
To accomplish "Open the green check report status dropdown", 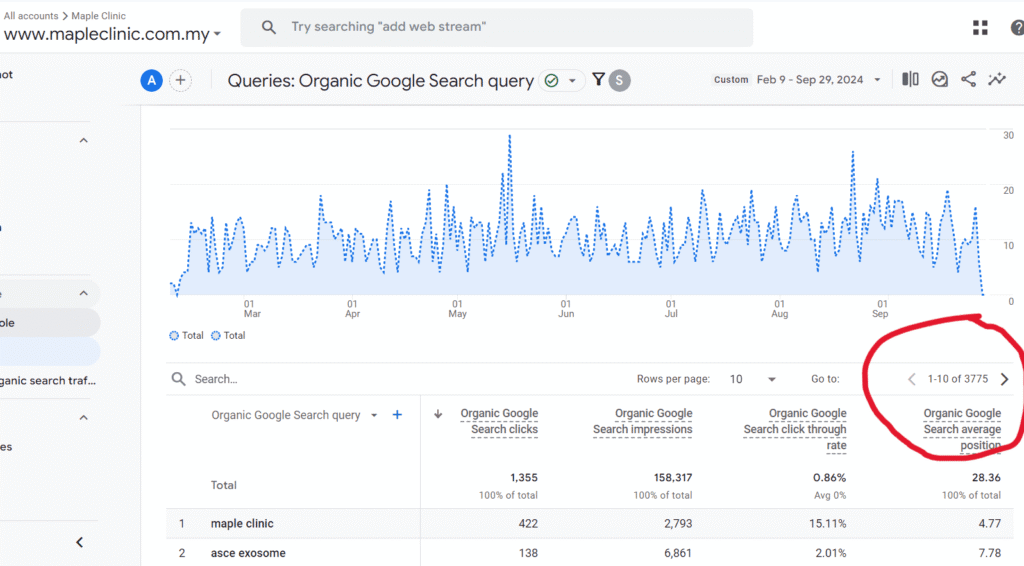I will [x=561, y=81].
